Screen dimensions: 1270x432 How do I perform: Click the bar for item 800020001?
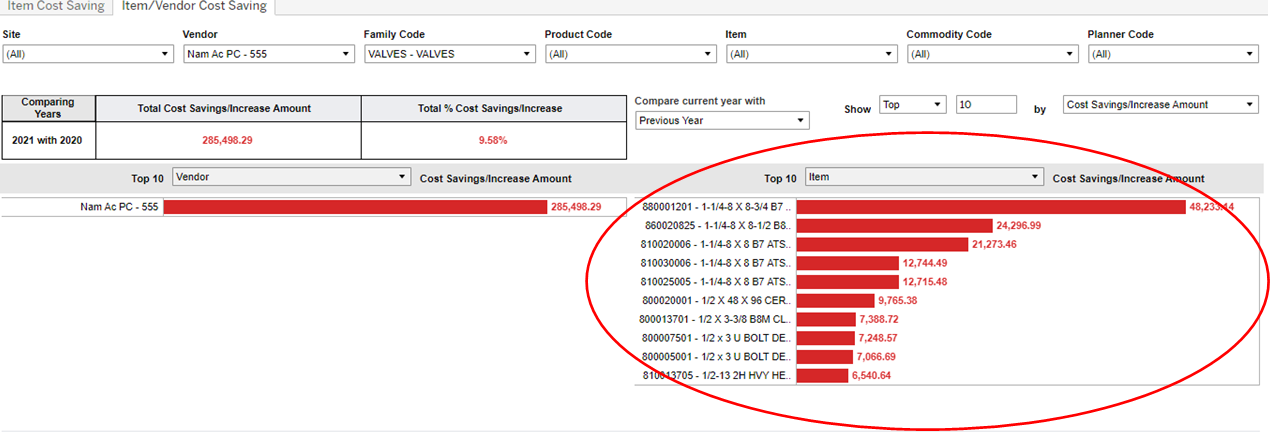coord(836,300)
